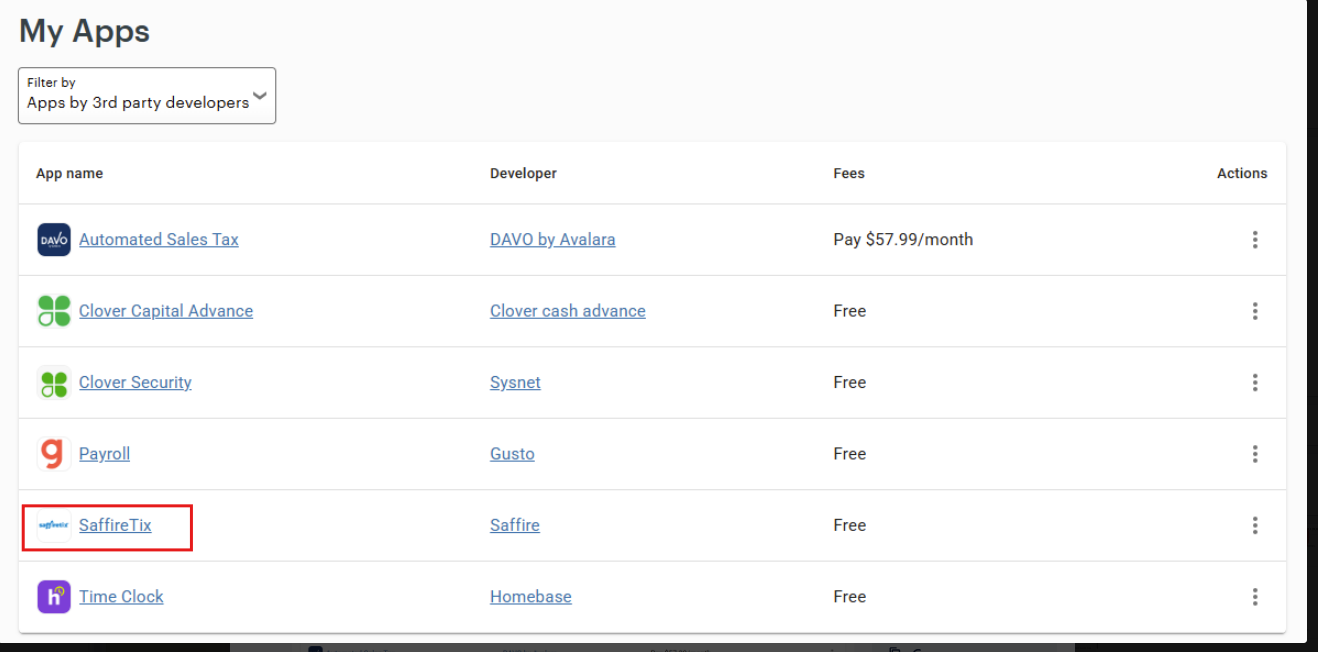Click the Actions column header
Viewport: 1318px width, 652px height.
1242,173
